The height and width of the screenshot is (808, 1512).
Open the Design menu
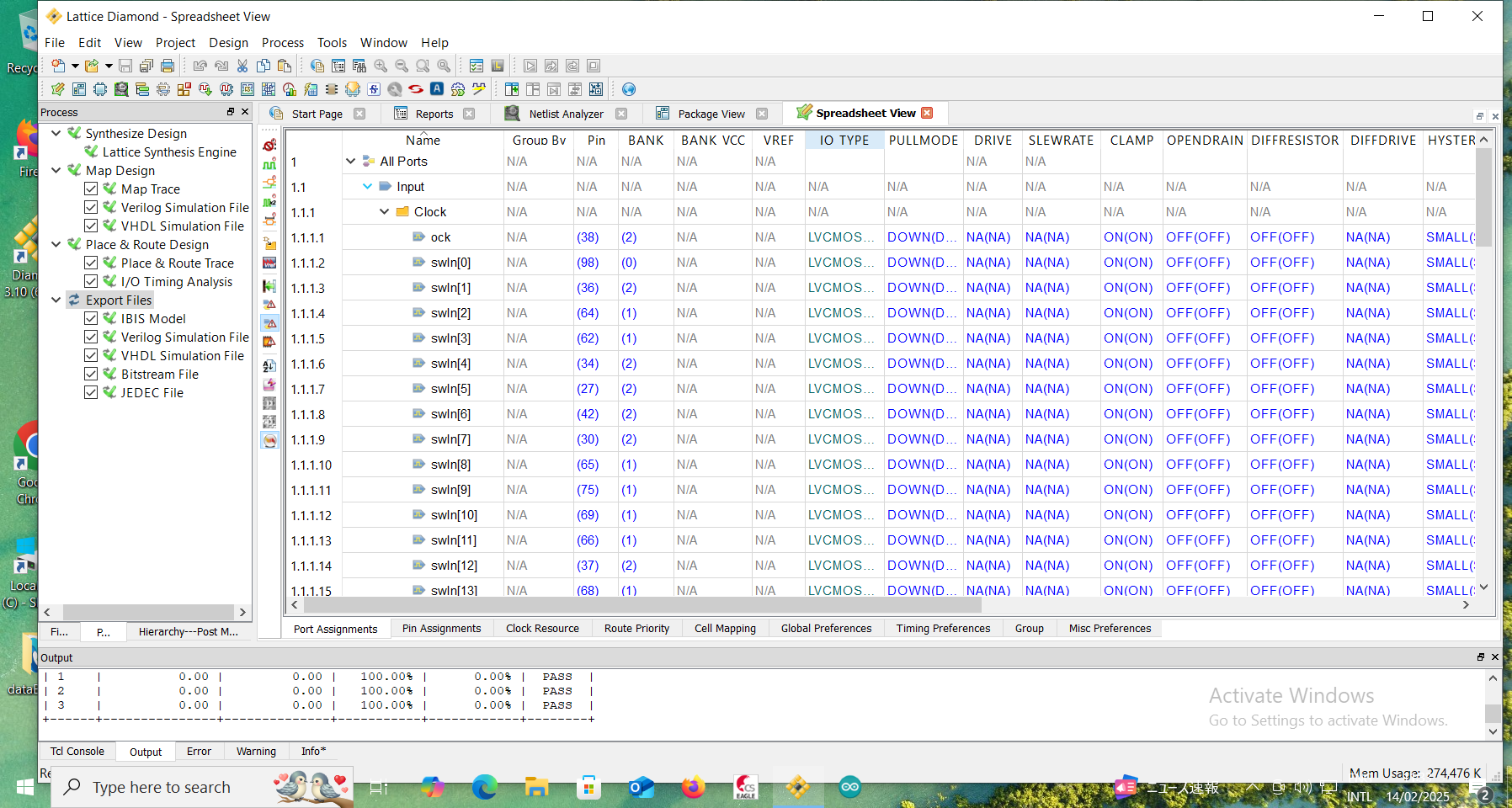pyautogui.click(x=228, y=43)
